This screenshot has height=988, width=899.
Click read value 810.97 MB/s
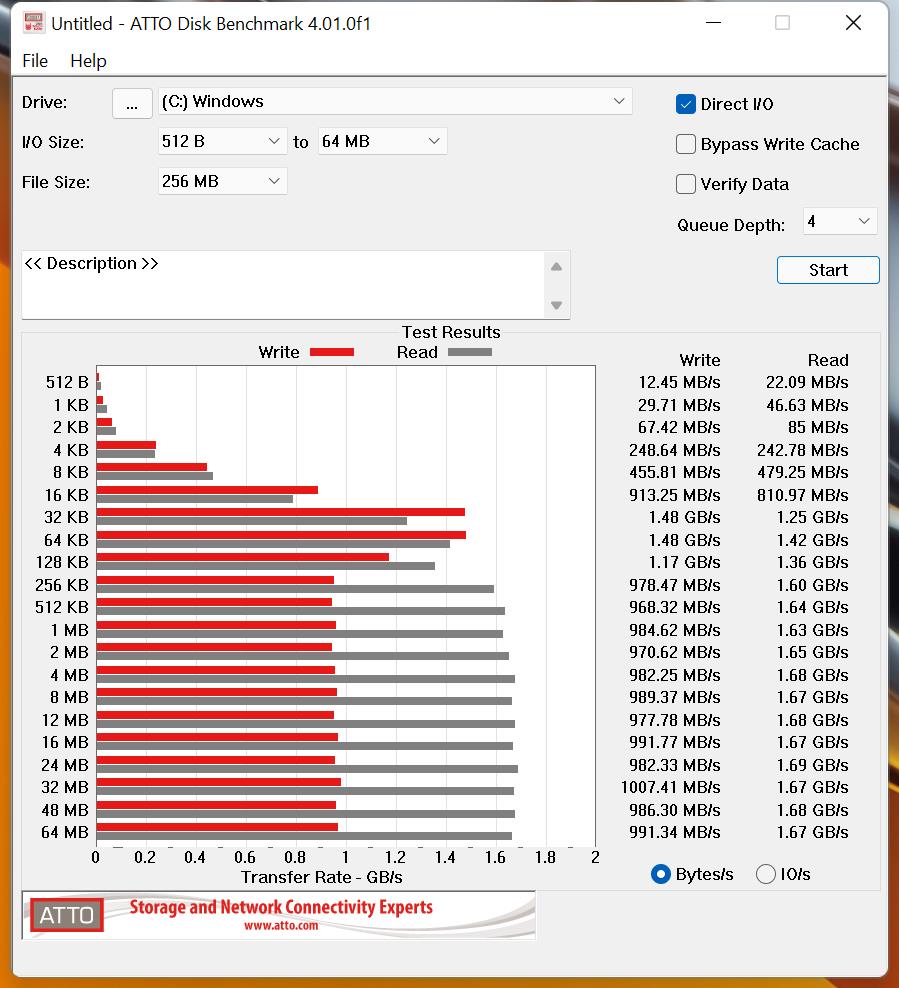pos(803,495)
